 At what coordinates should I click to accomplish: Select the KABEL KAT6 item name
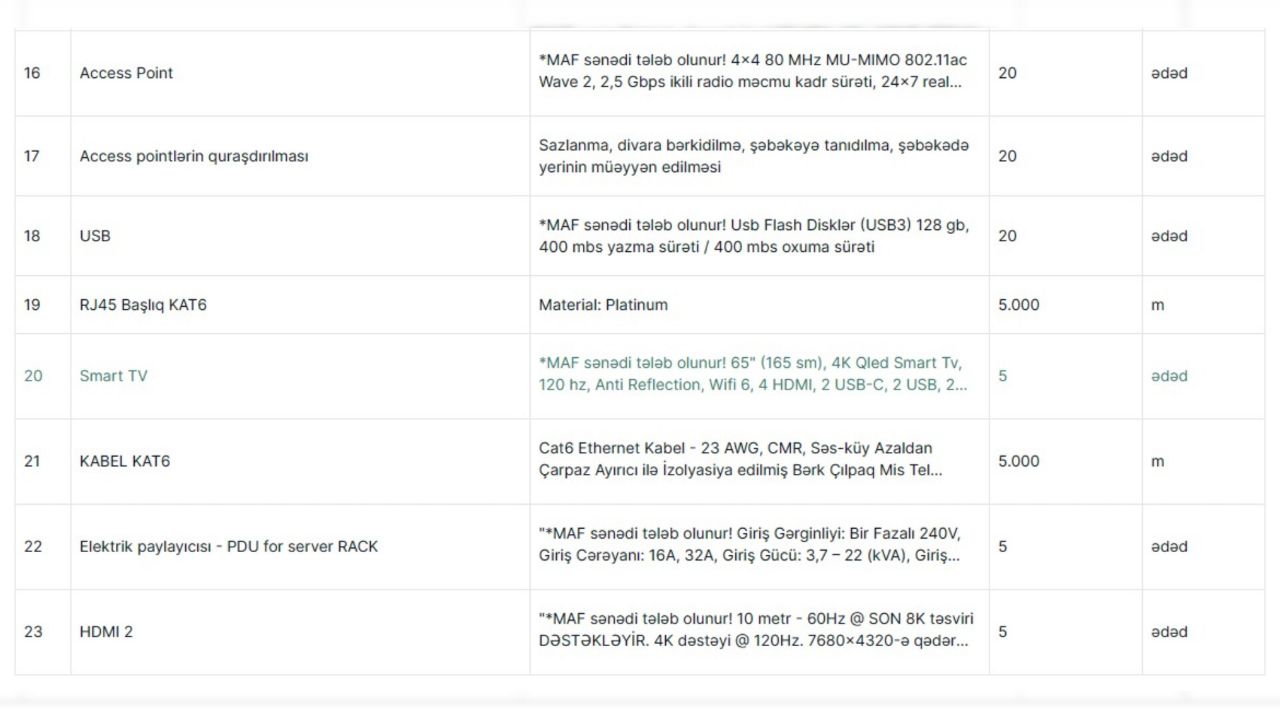point(125,461)
